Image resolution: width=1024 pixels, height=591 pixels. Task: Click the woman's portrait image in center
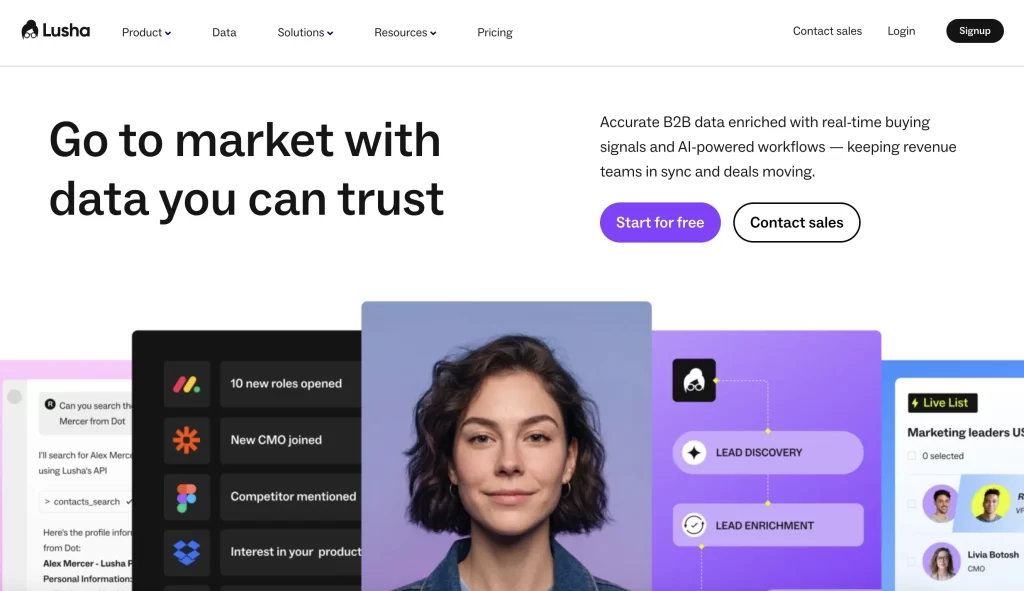(506, 446)
